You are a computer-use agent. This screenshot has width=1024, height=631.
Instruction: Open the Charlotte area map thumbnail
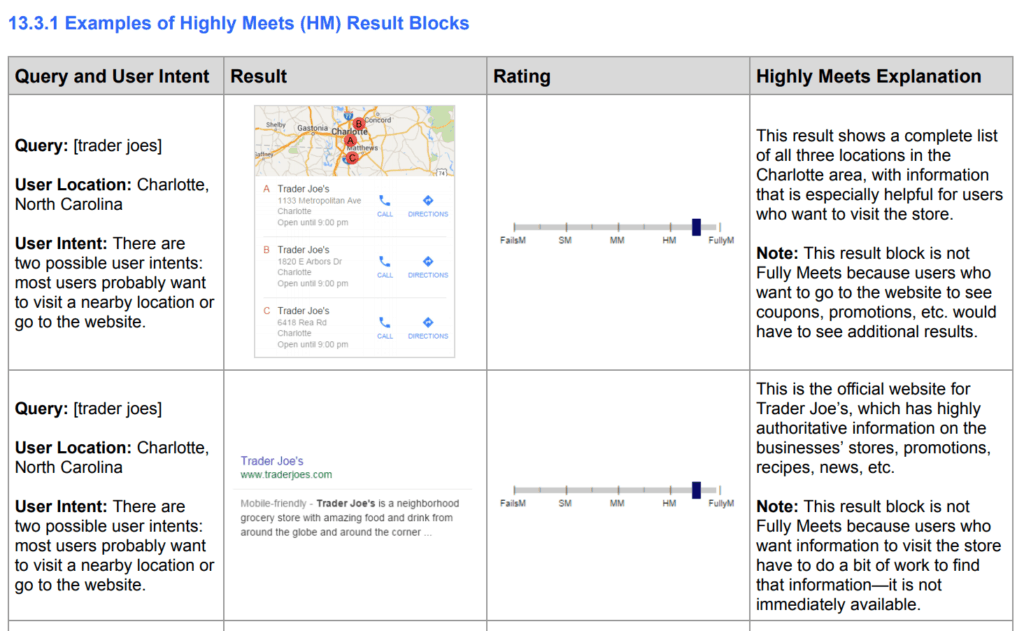[x=355, y=141]
